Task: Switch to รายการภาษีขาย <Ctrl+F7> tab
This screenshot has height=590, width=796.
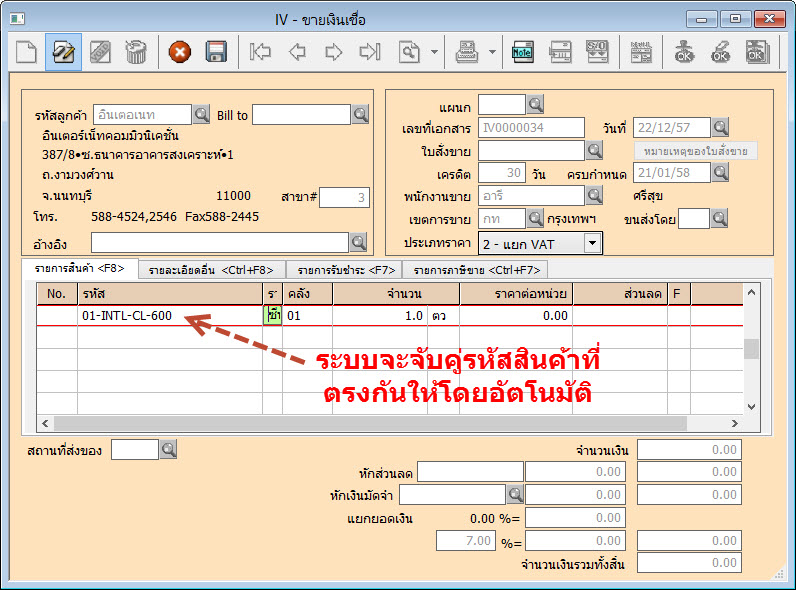Action: [476, 270]
